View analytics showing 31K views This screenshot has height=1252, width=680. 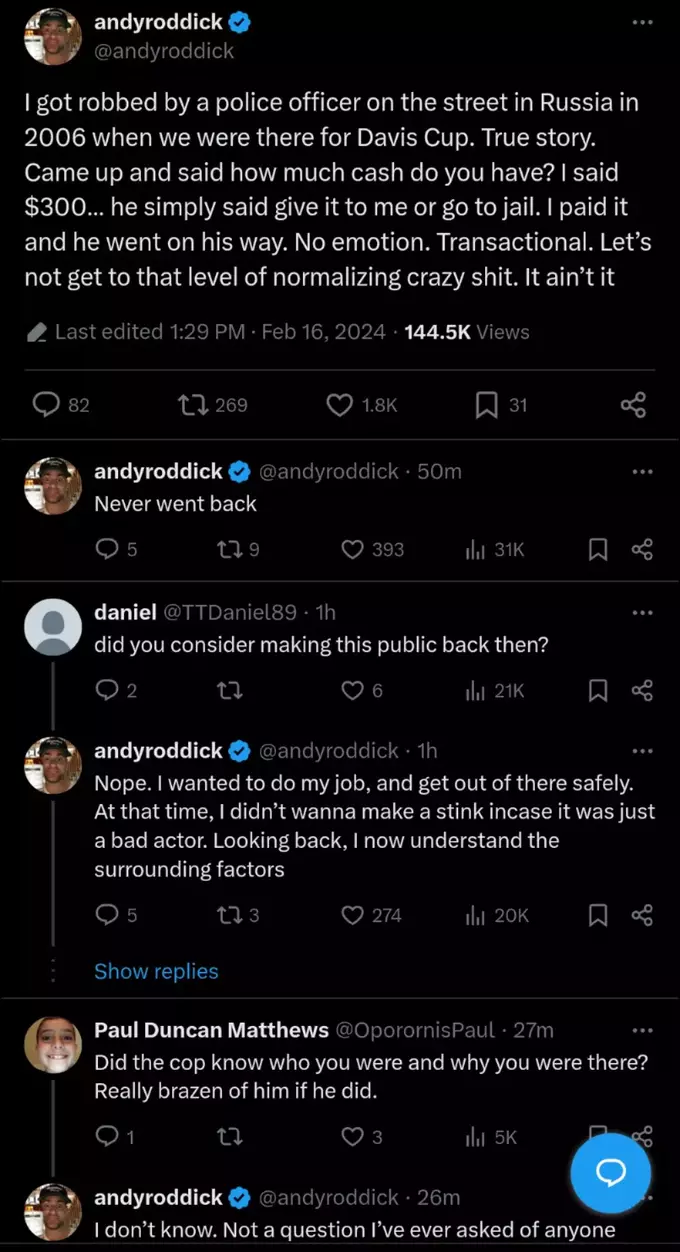(496, 549)
